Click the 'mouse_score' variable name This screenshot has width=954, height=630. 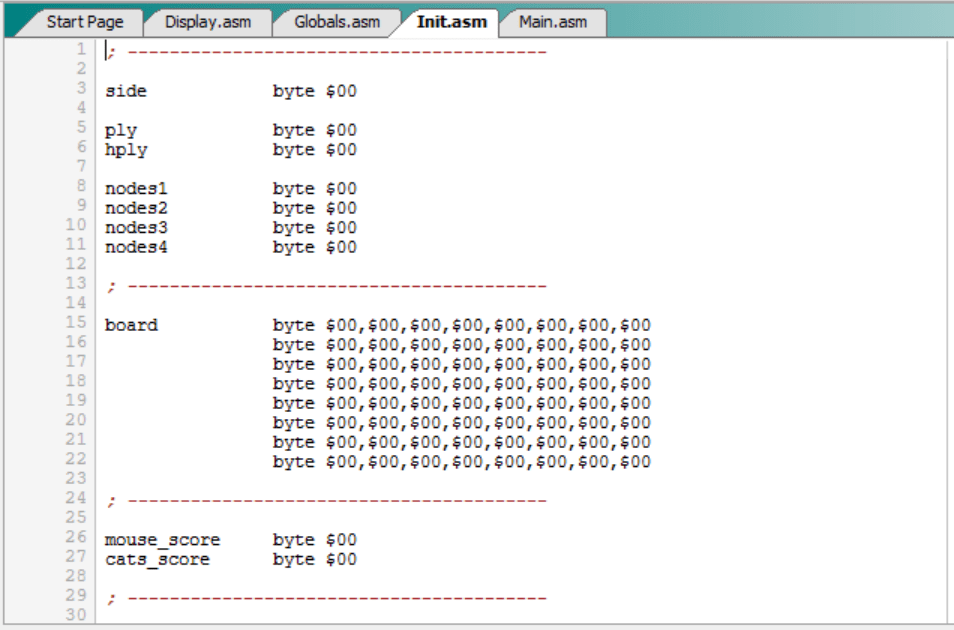coord(162,540)
